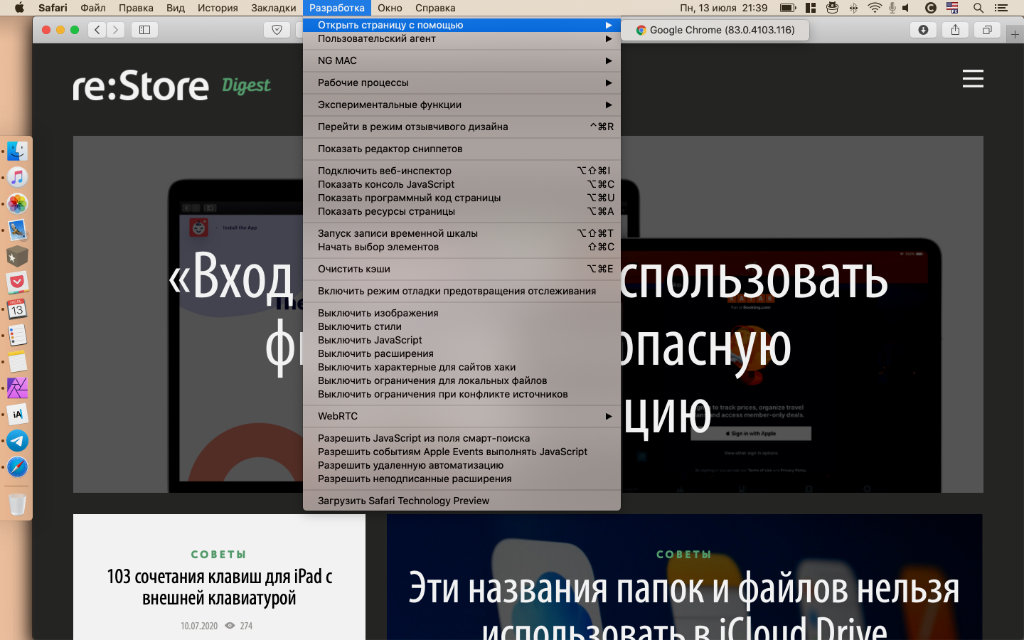Expand Открыть страницу с помощью submenu
1024x640 pixels.
coord(462,25)
